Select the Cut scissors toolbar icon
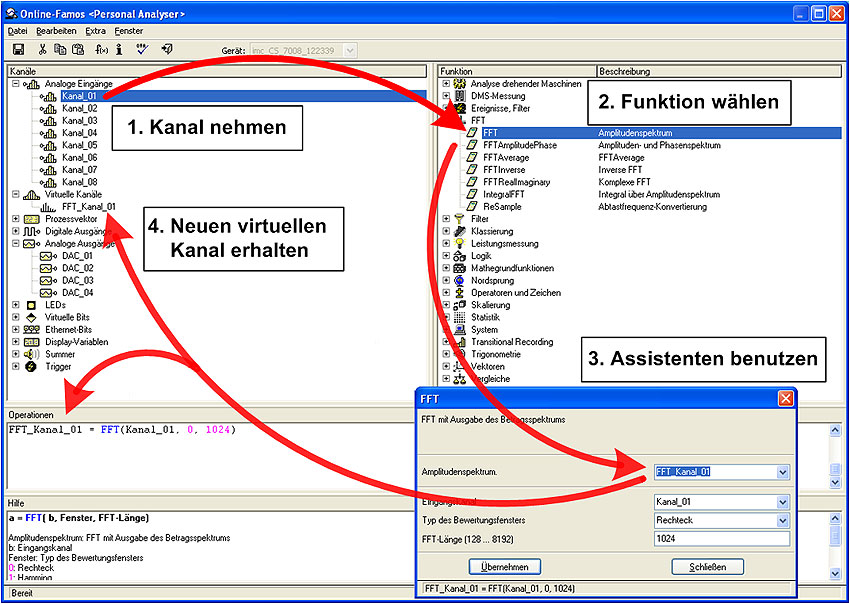The image size is (850, 604). point(42,48)
